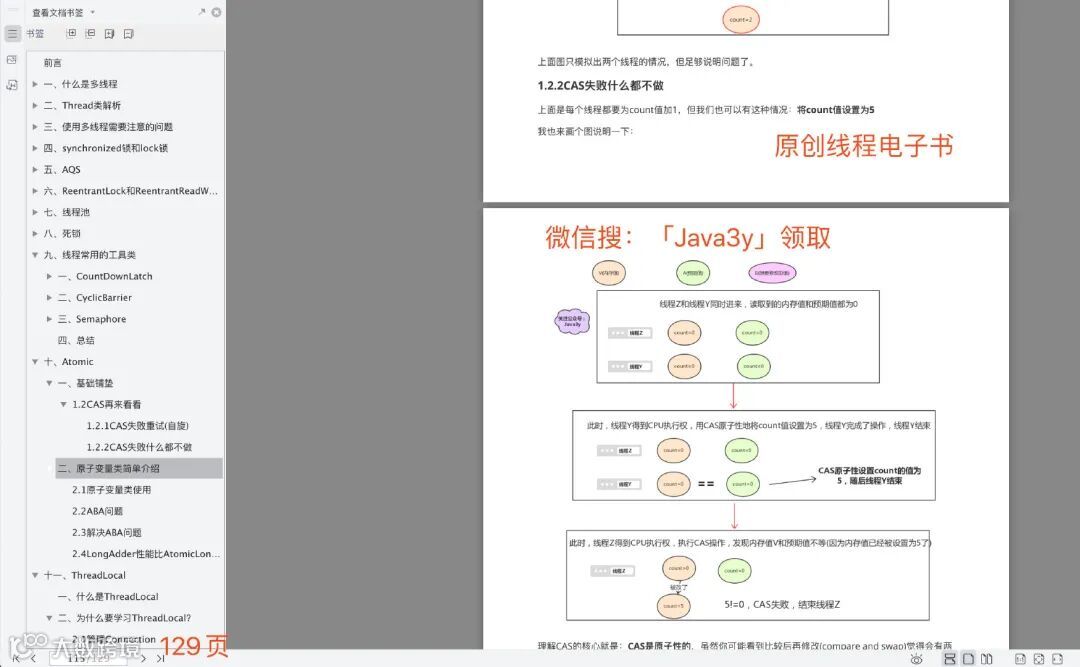Open the bookmarks panel sidebar icon
This screenshot has height=667, width=1080.
[12, 33]
